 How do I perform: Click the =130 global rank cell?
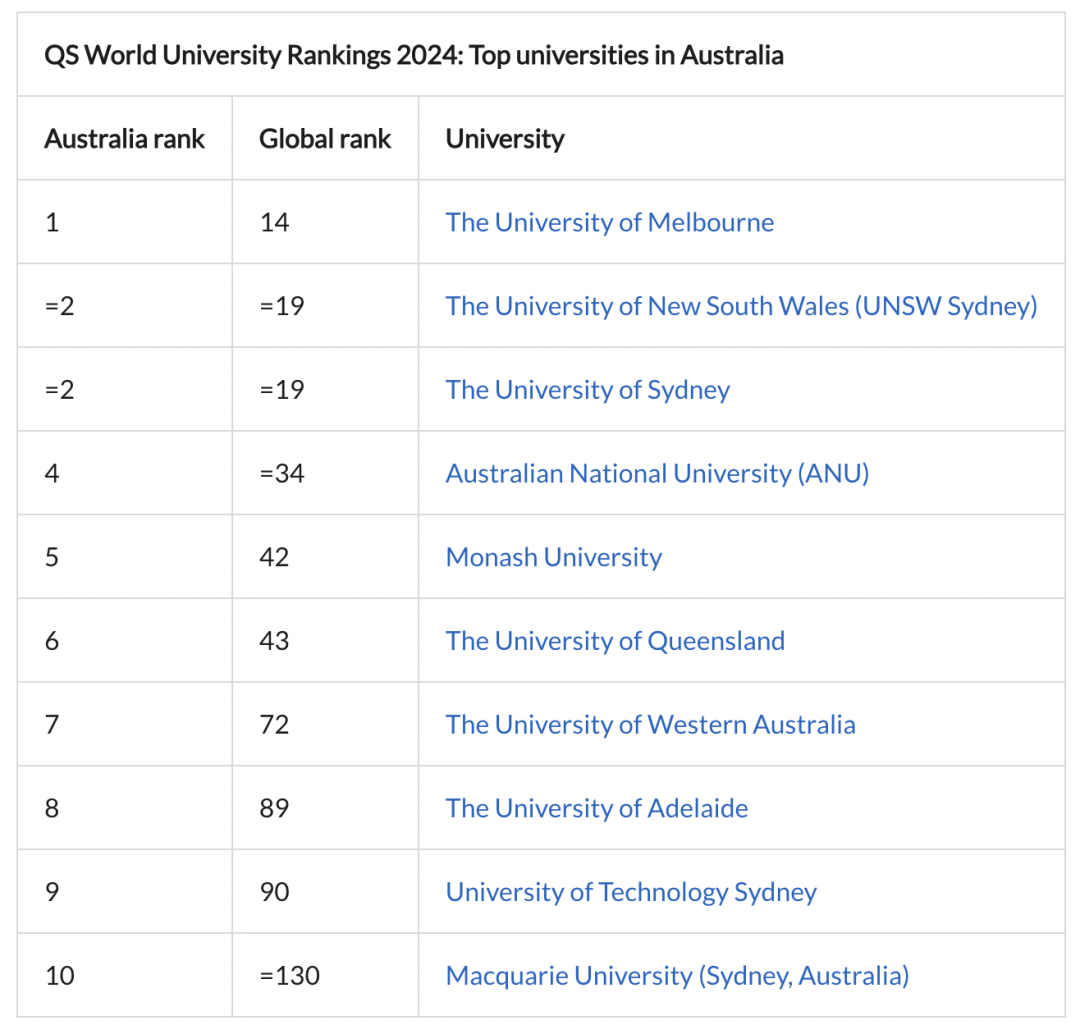point(289,975)
